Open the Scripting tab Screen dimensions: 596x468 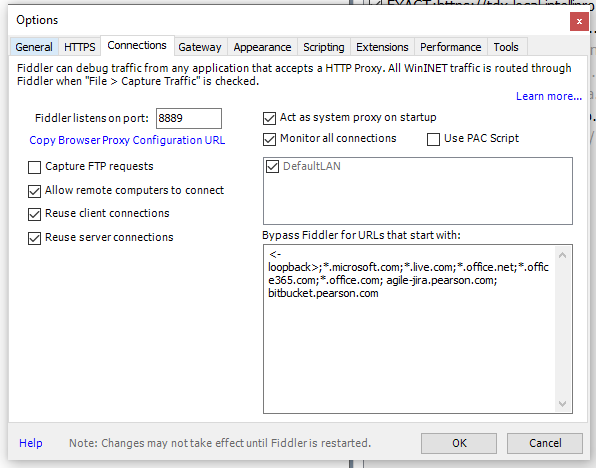pos(323,47)
